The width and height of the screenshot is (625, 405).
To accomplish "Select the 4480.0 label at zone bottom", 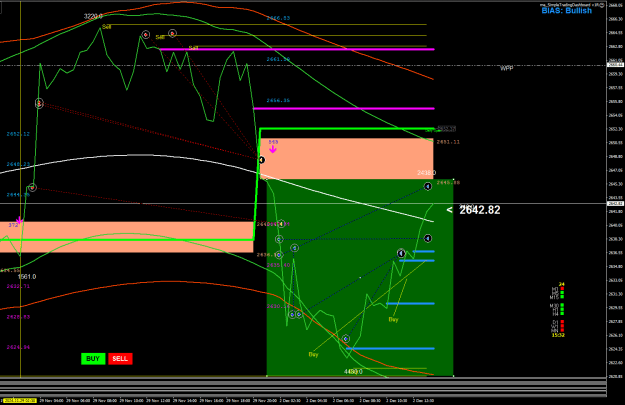I will (353, 372).
